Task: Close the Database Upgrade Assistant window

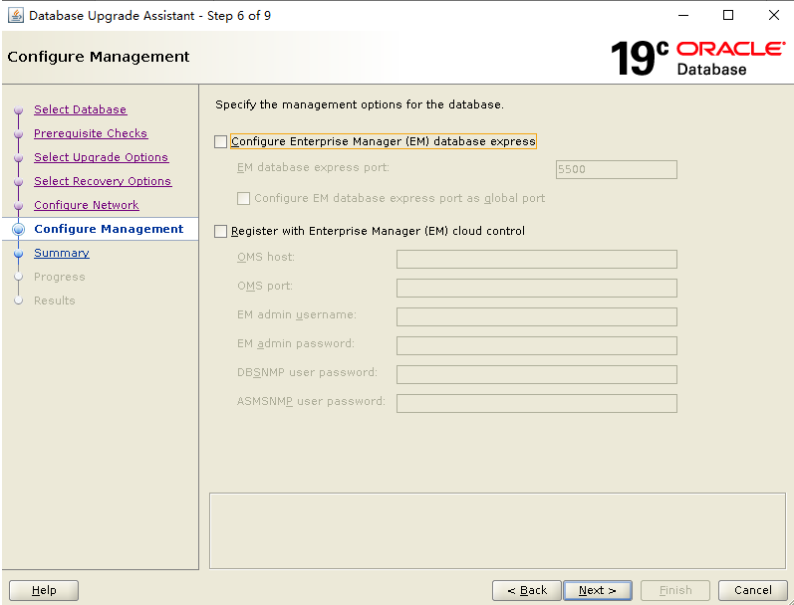Action: point(774,16)
